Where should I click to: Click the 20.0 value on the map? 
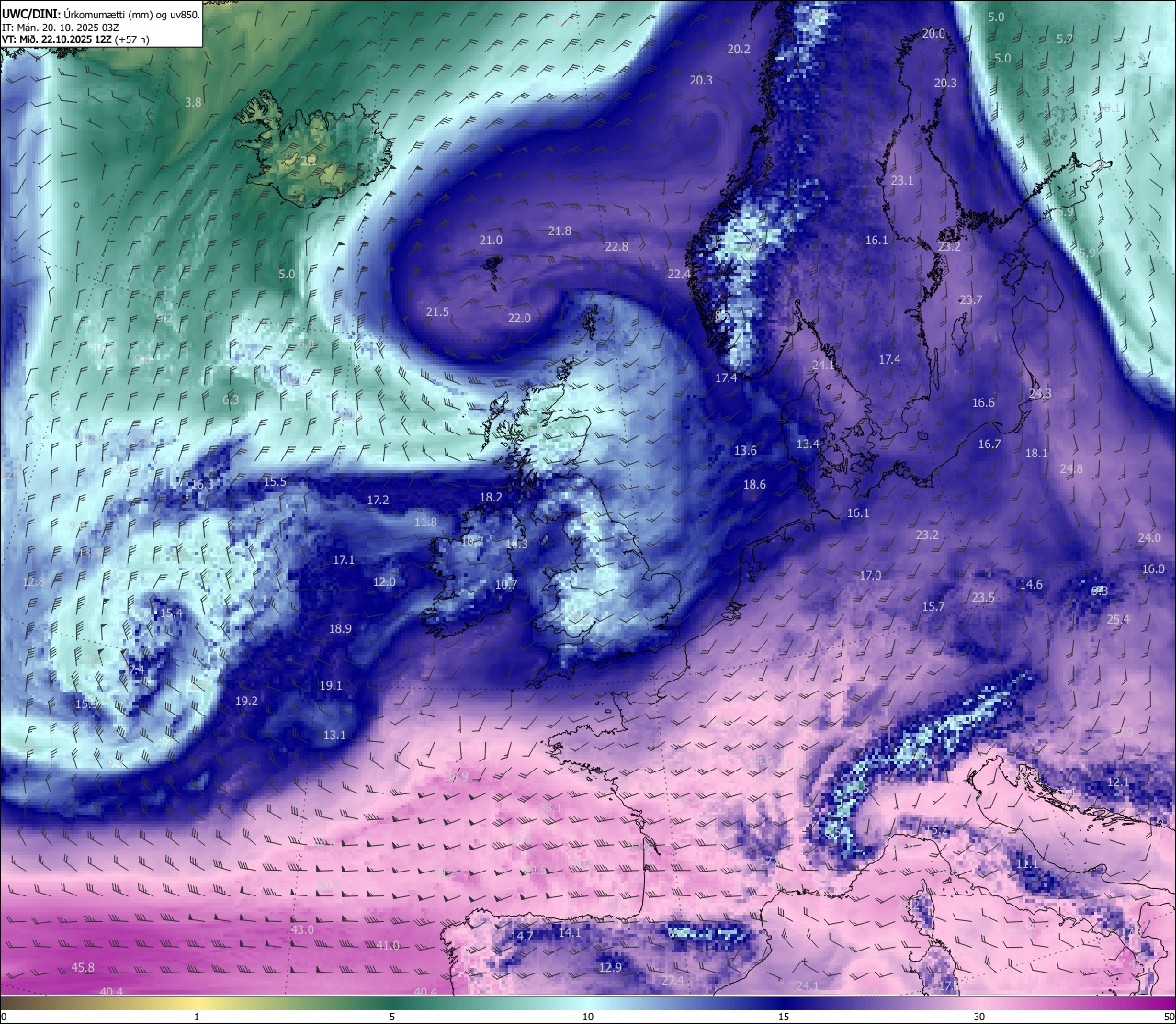click(x=933, y=34)
